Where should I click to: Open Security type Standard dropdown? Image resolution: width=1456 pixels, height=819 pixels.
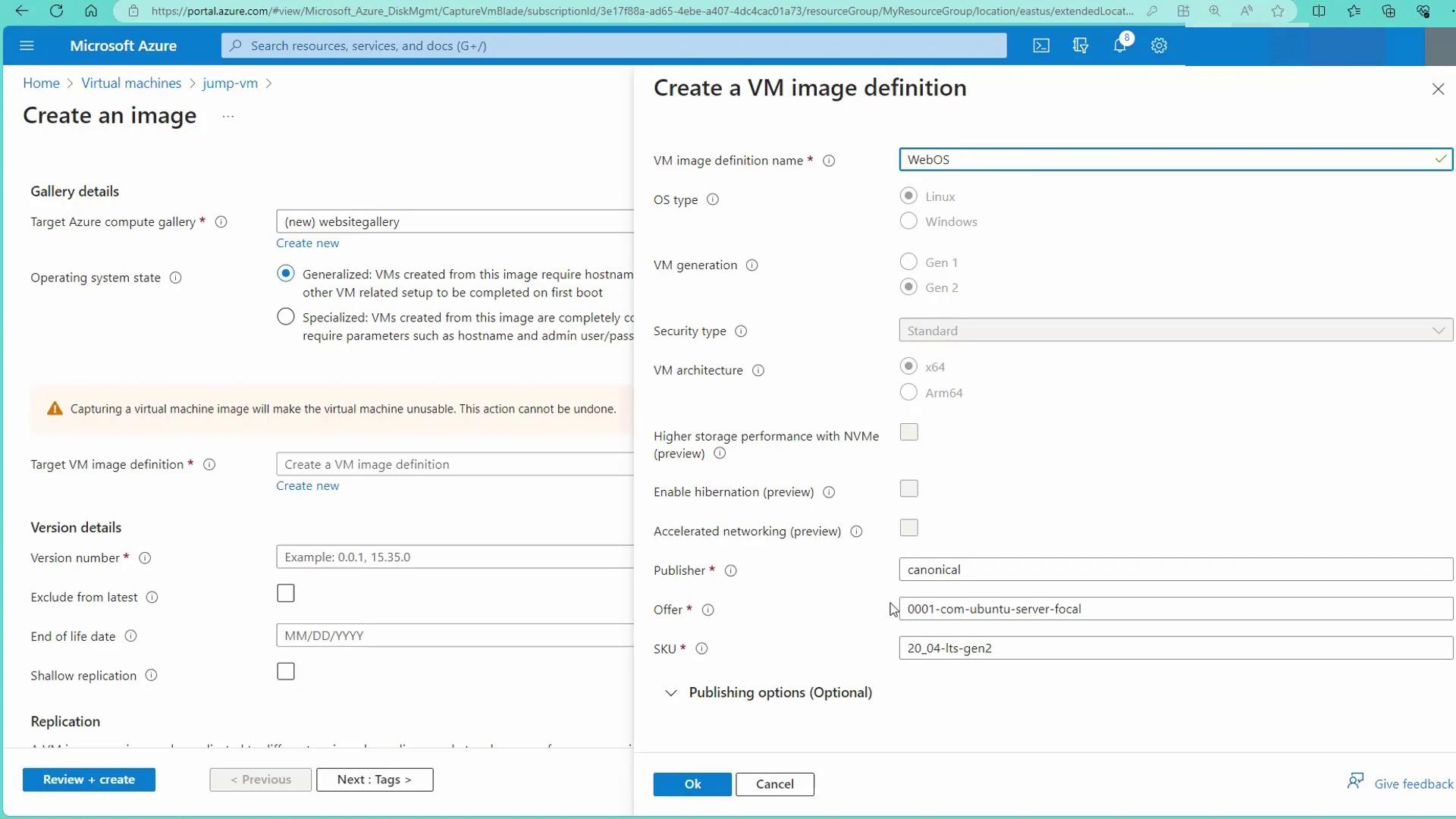click(x=1175, y=331)
